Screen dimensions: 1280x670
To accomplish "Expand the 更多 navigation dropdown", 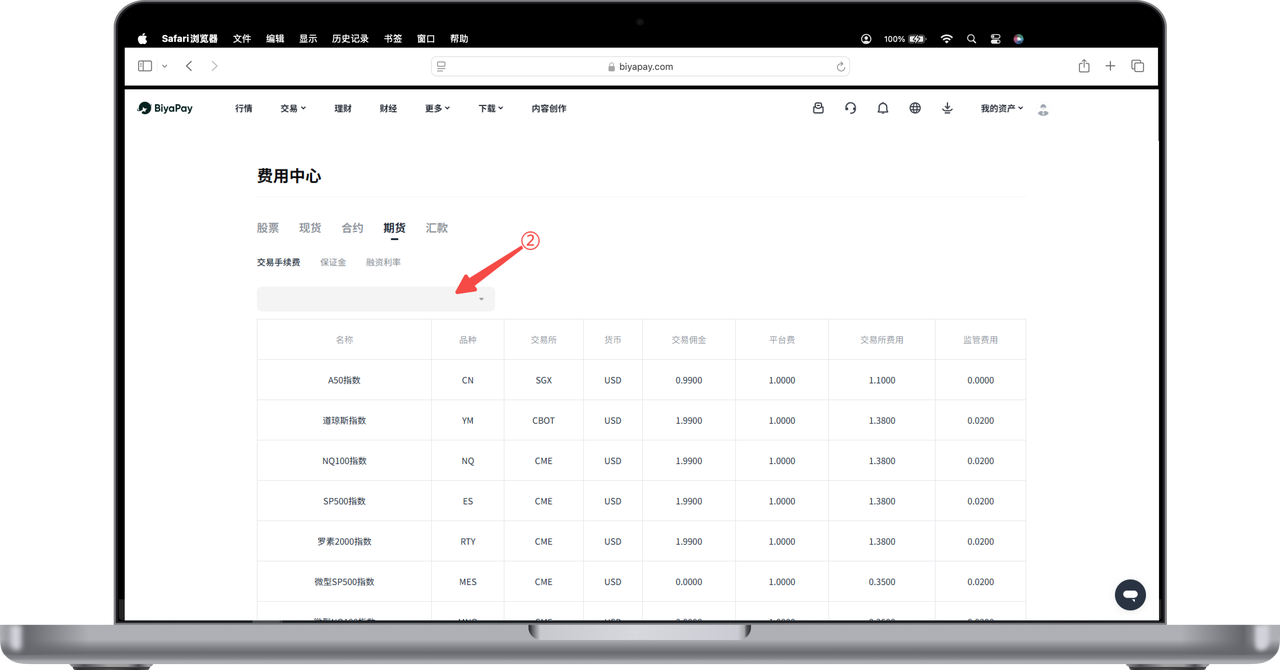I will tap(437, 108).
